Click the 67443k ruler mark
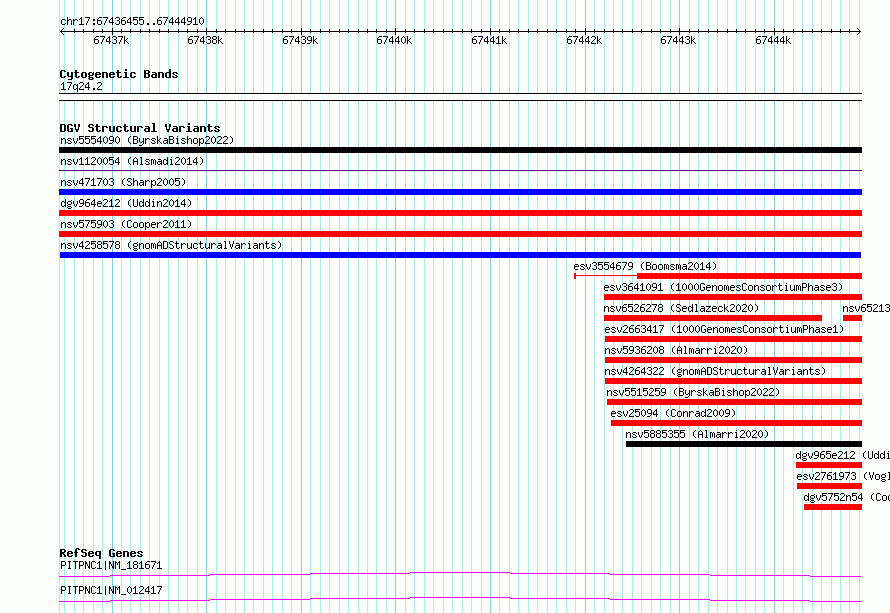Image resolution: width=890 pixels, height=613 pixels. (678, 40)
